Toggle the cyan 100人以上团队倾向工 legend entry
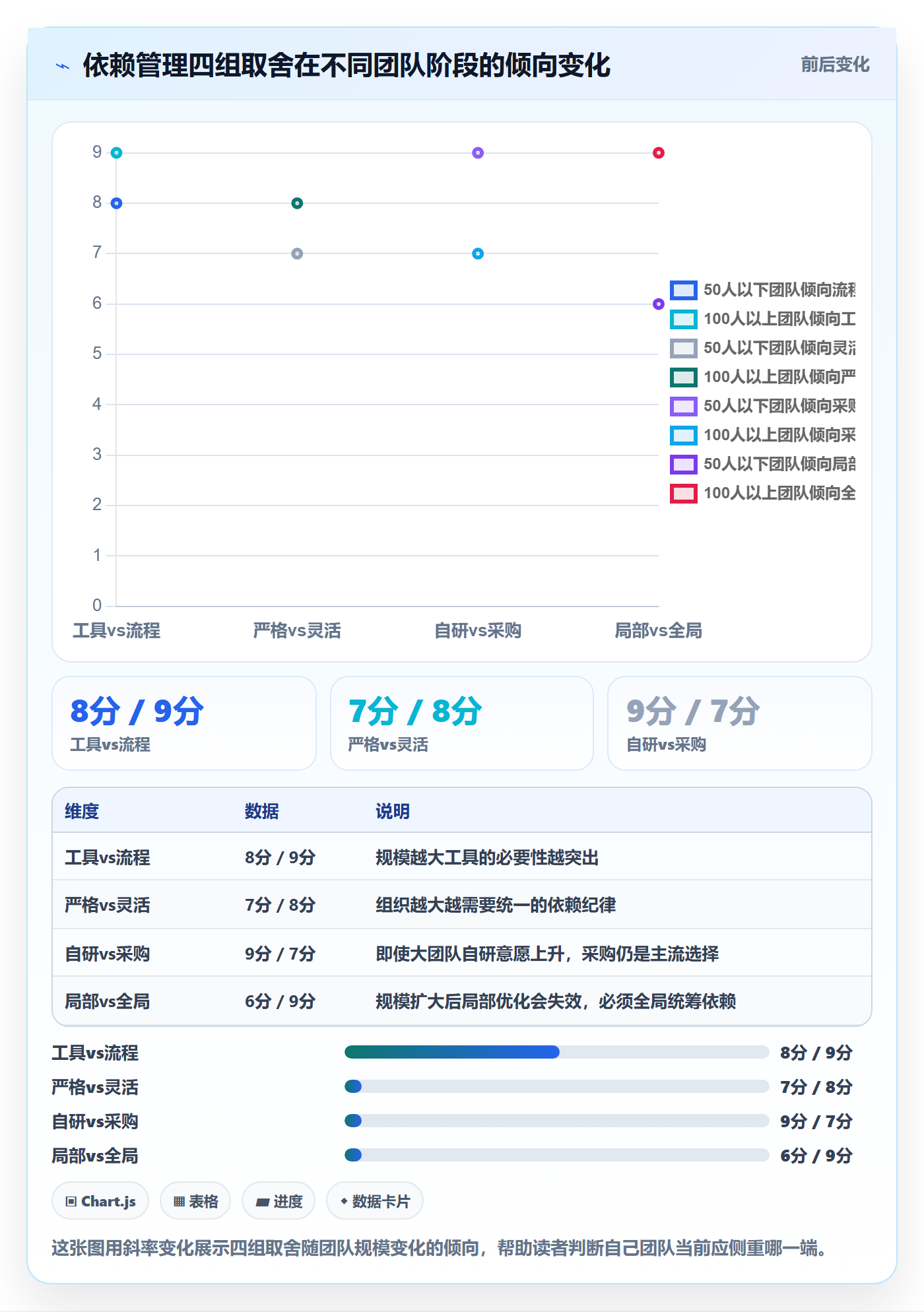This screenshot has width=924, height=1312. click(763, 319)
